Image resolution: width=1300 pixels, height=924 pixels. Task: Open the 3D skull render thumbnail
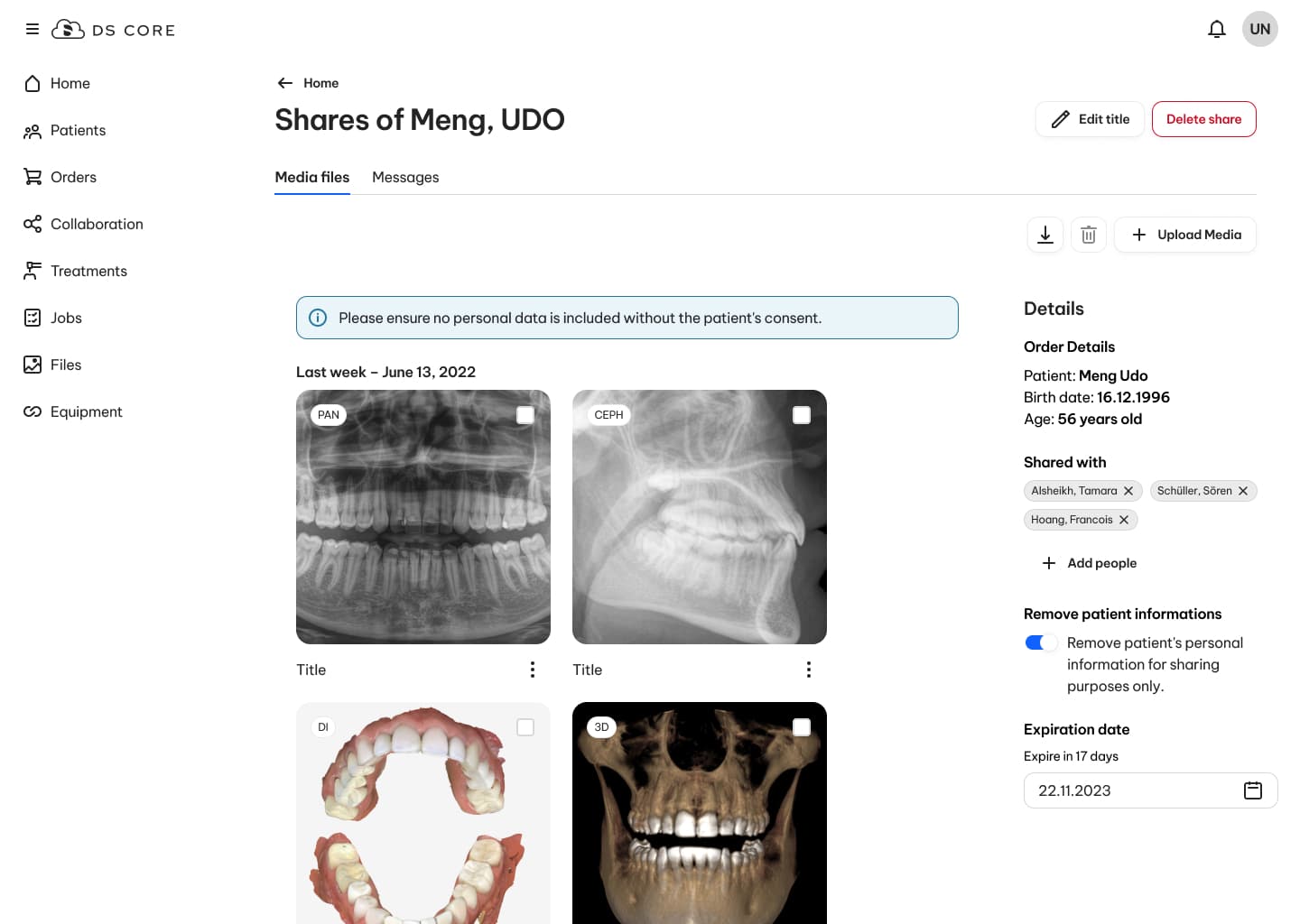700,813
